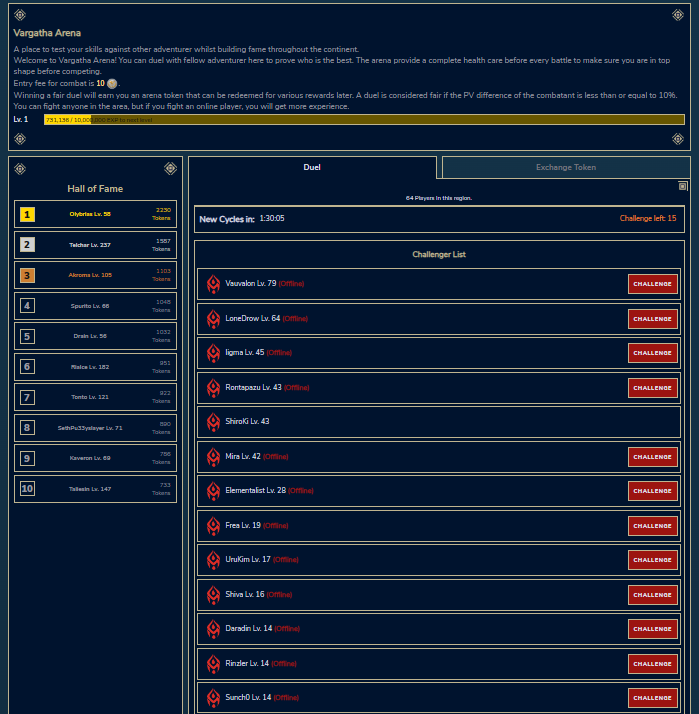Click the red emblem icon beside Shiva
Image resolution: width=699 pixels, height=714 pixels.
coord(213,595)
